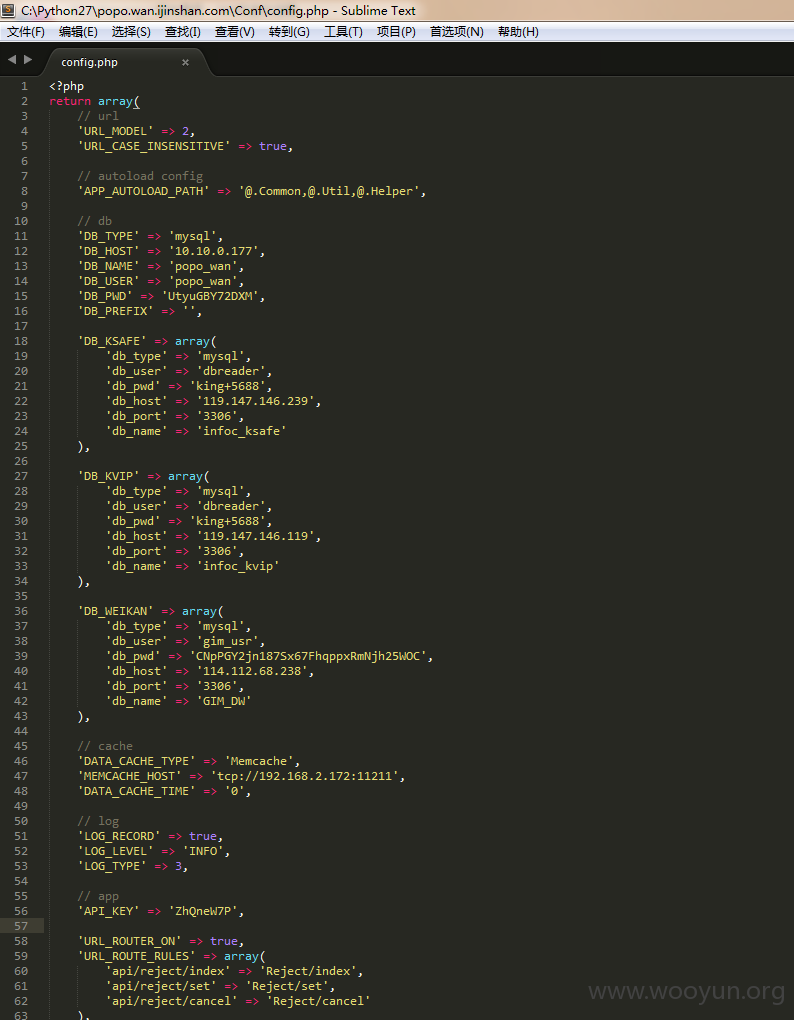Open the 帮助(H) menu
This screenshot has width=794, height=1020.
coord(518,32)
